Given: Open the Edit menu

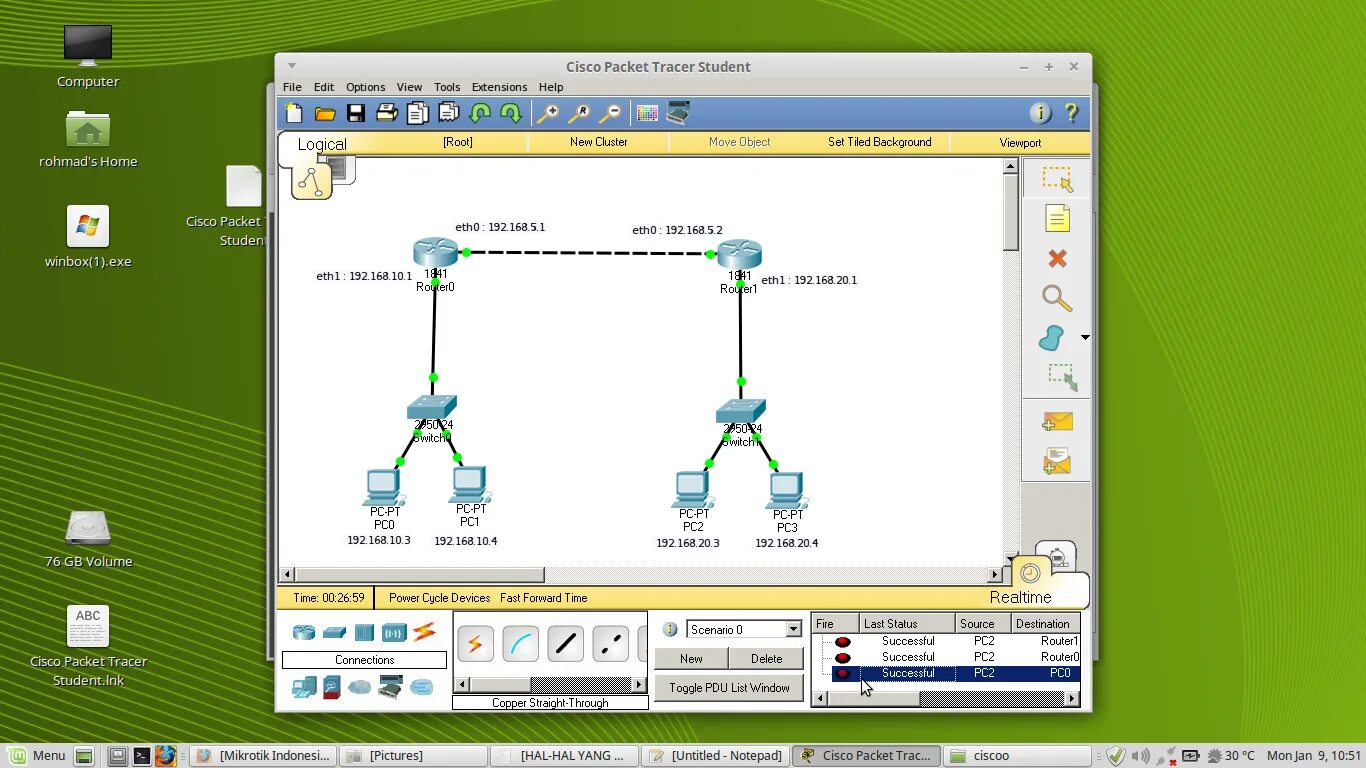Looking at the screenshot, I should click(324, 87).
